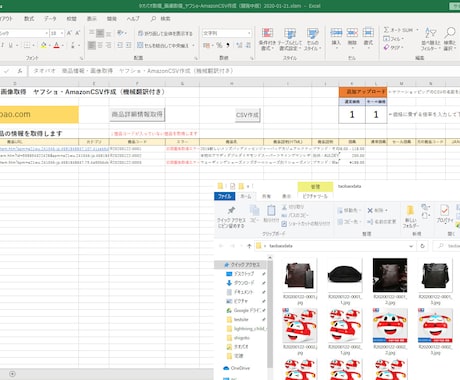Click Insert Function fx icon
Viewport: 460px width, 380px height.
pos(20,71)
